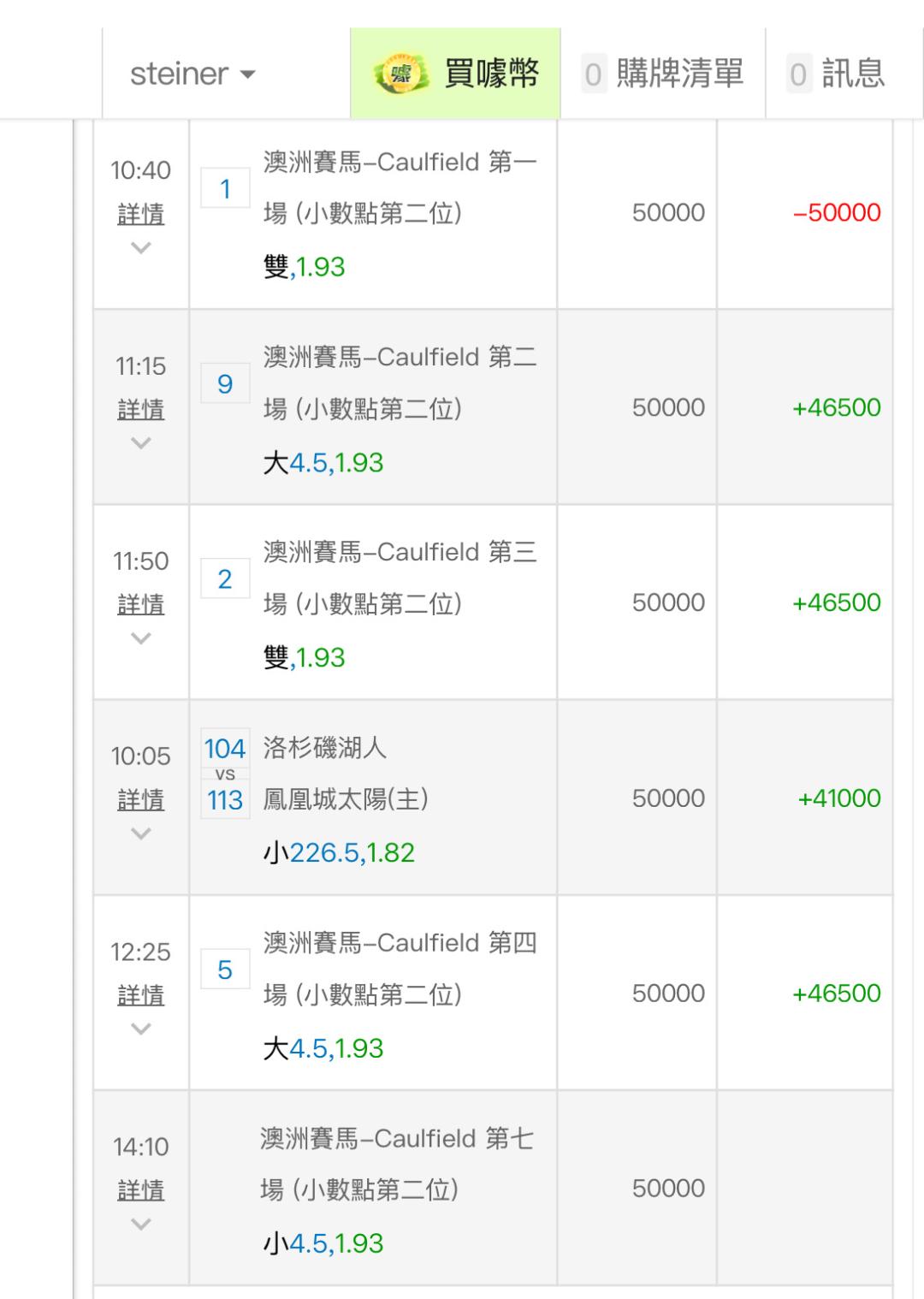Click the 洛杉磯湖人 team name
This screenshot has width=924, height=1299.
pos(325,748)
